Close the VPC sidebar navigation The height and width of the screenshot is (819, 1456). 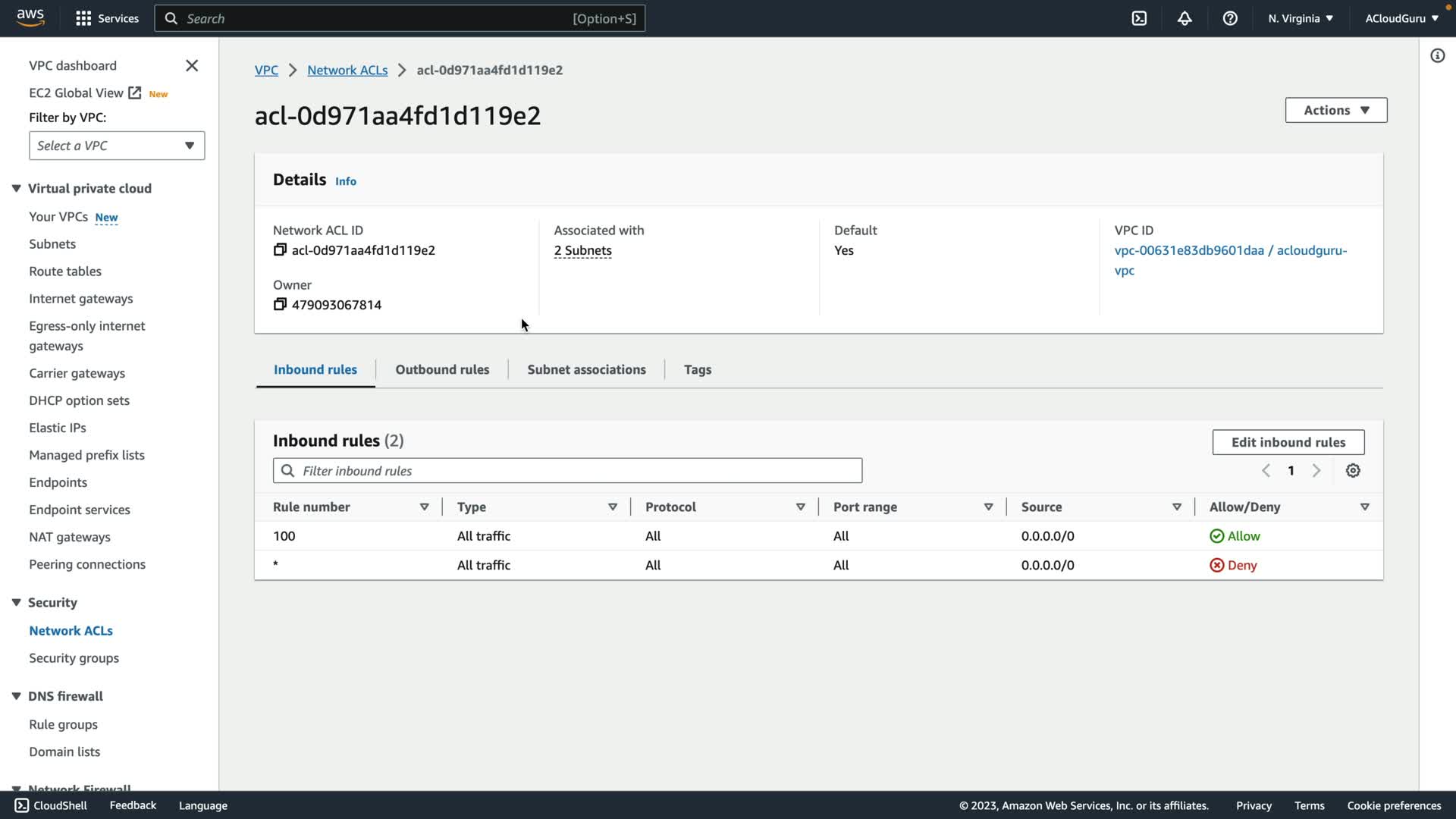(x=192, y=66)
